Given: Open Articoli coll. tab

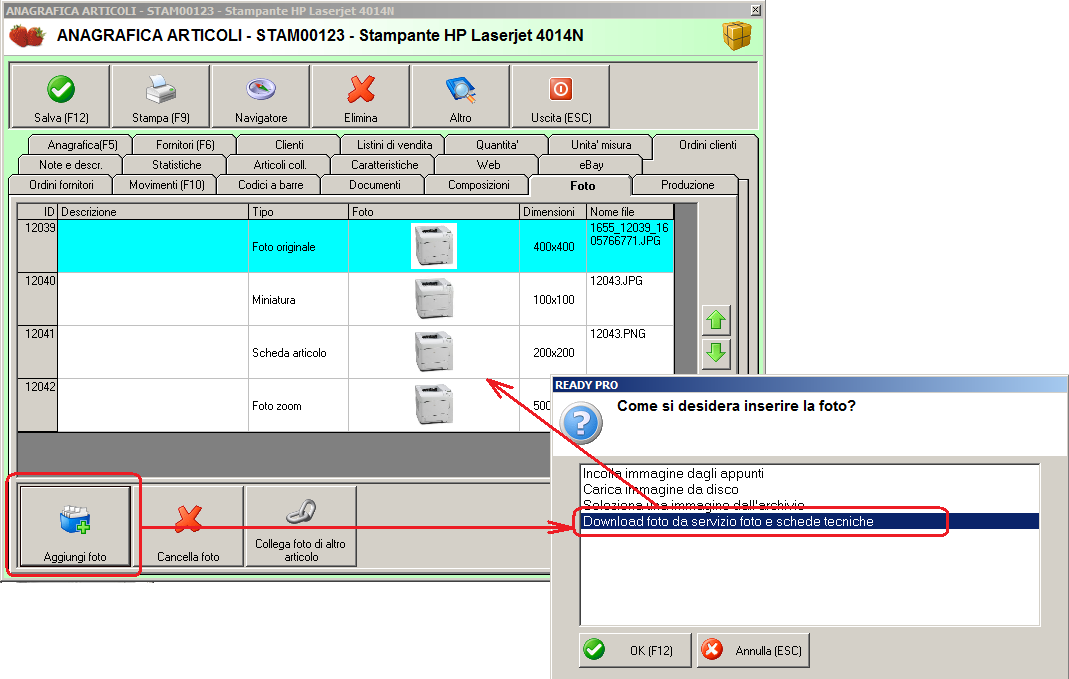Looking at the screenshot, I should click(x=280, y=164).
